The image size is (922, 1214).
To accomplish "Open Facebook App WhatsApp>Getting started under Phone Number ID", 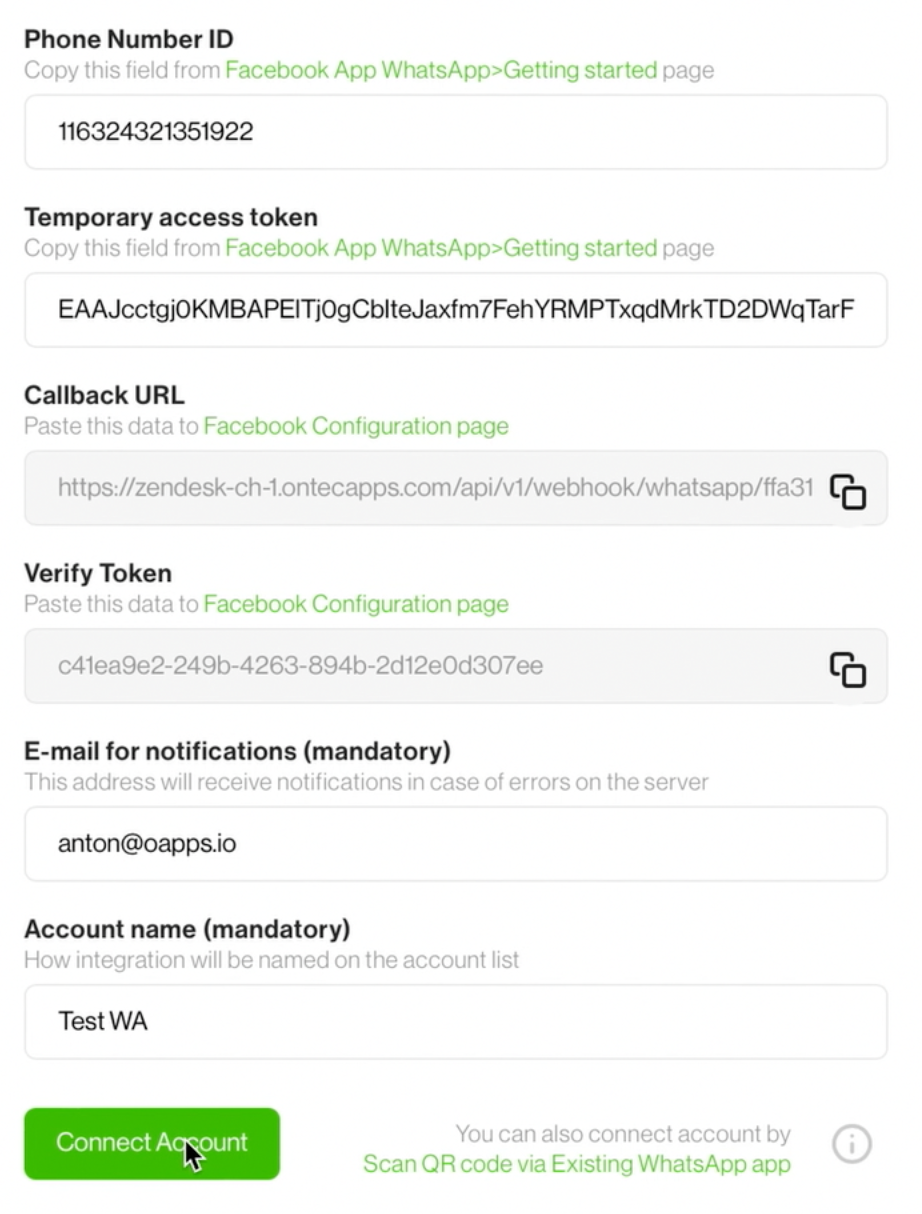I will tap(441, 70).
